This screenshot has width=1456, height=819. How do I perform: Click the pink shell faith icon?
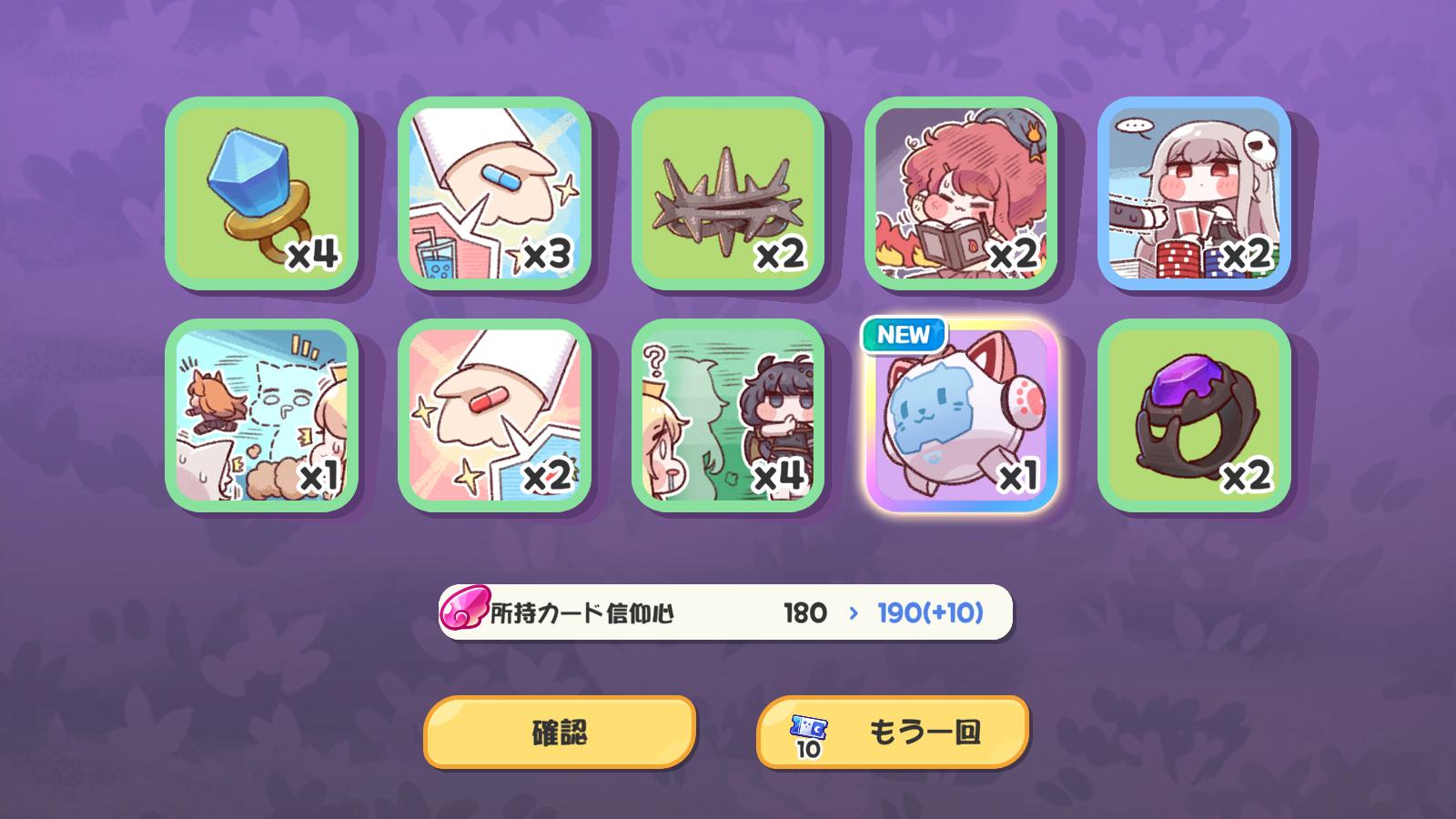coord(464,609)
